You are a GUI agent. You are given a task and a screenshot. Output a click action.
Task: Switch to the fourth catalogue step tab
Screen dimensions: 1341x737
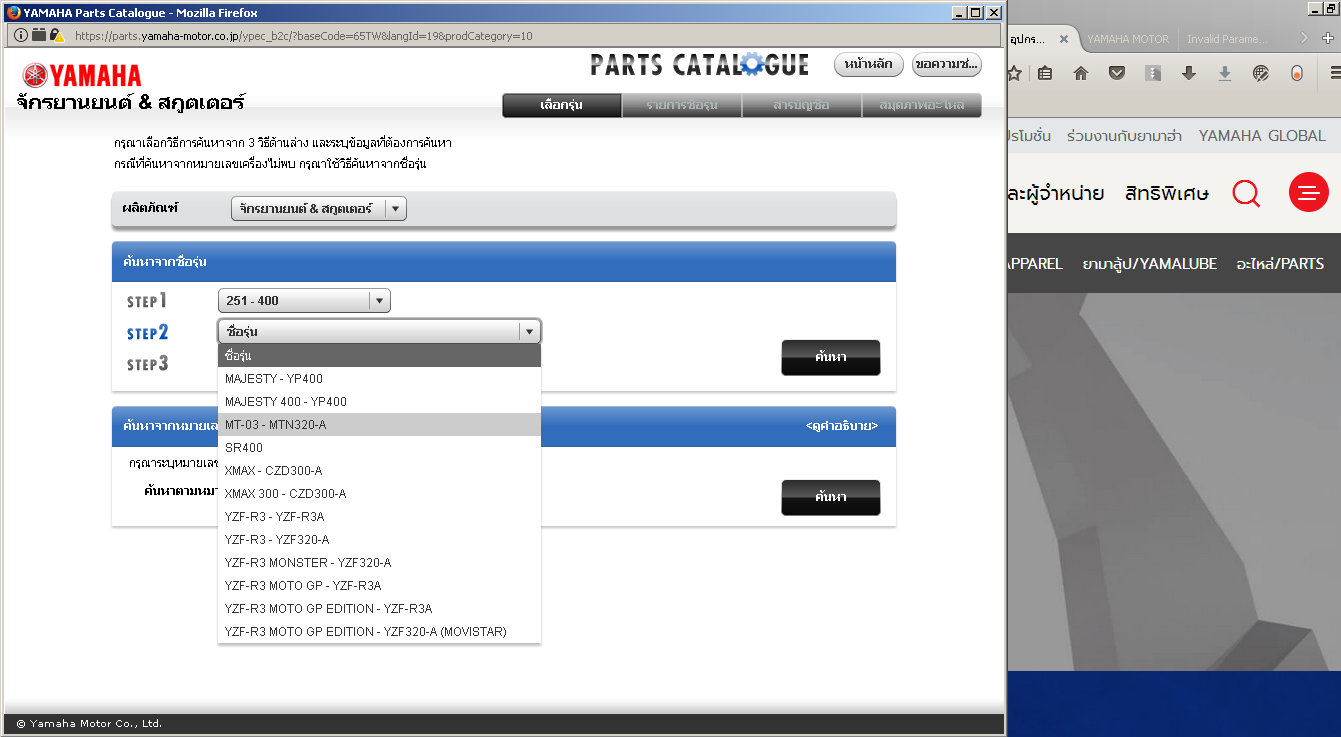click(922, 105)
